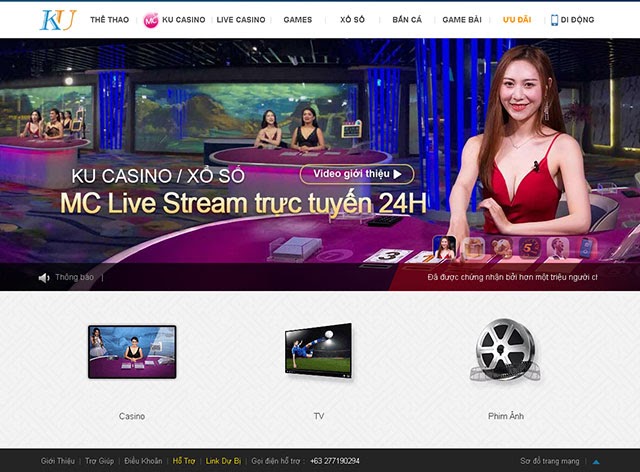
Task: Click the Gọi điện hỗ trợ label
Action: point(276,461)
